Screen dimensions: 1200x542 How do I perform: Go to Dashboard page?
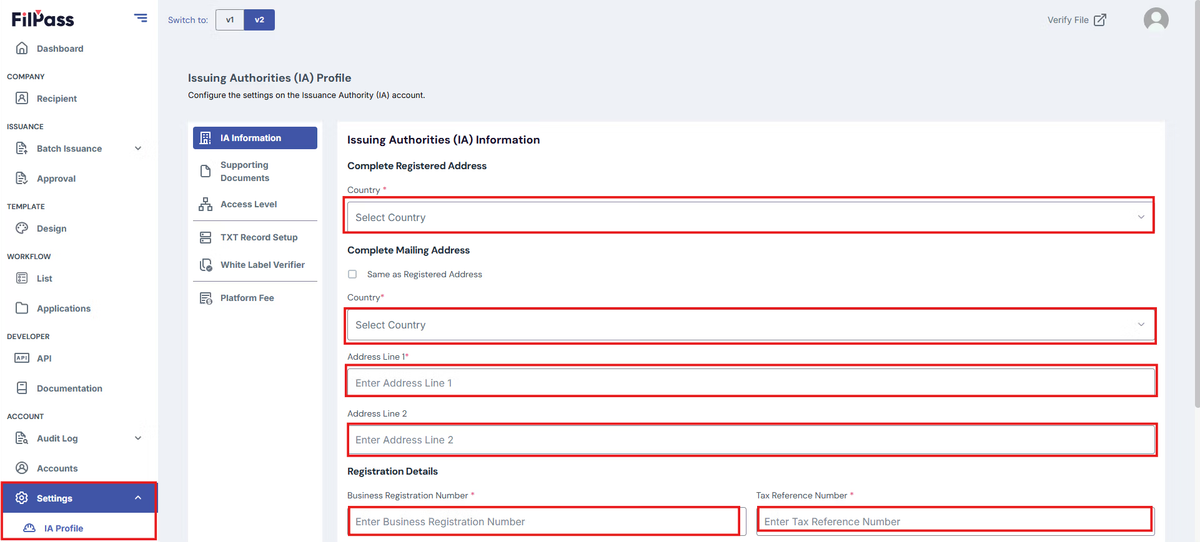60,48
